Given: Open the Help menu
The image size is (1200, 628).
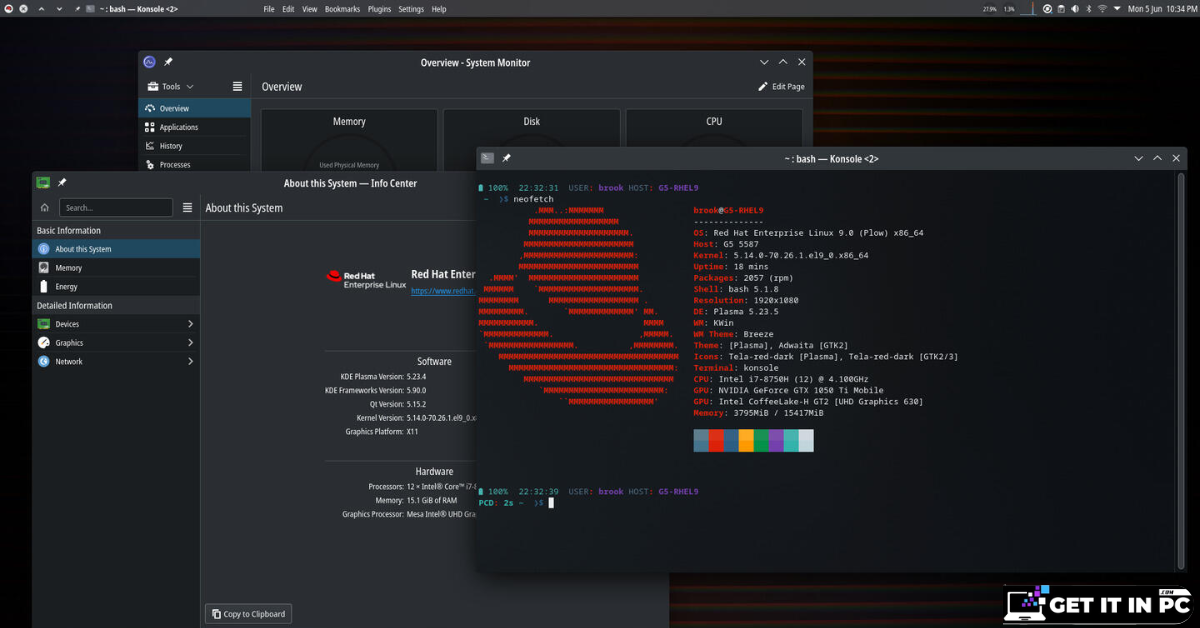Looking at the screenshot, I should pyautogui.click(x=439, y=9).
